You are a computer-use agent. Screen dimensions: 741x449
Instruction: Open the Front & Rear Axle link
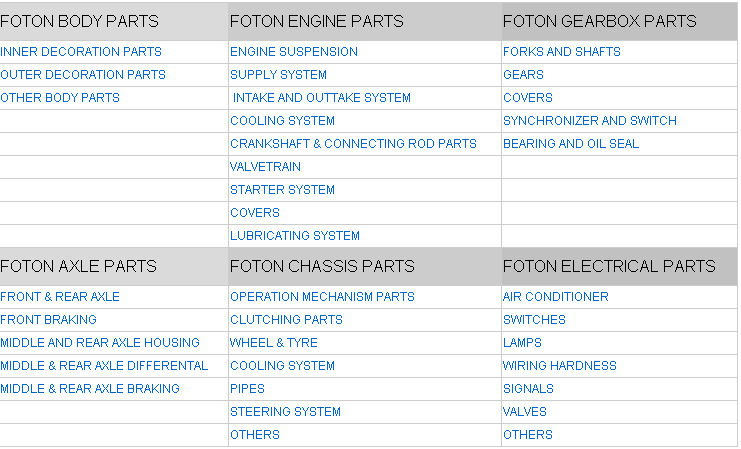click(x=60, y=297)
